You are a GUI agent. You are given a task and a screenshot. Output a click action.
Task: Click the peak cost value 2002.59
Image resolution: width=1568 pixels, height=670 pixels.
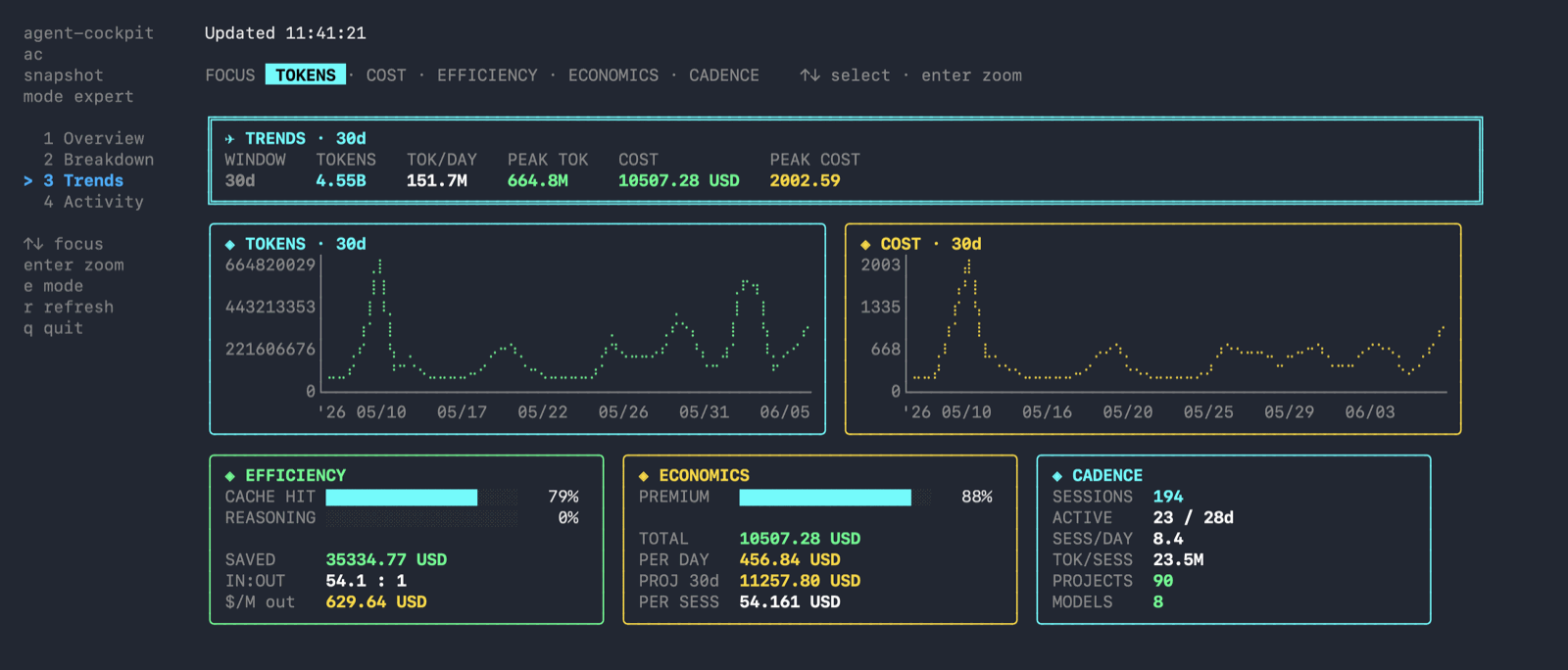(x=805, y=181)
